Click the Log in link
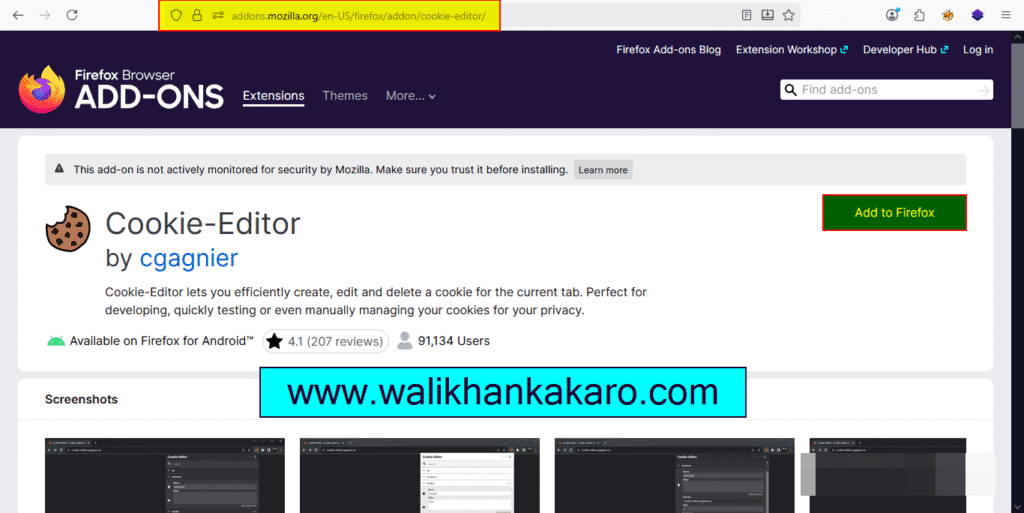 point(978,50)
